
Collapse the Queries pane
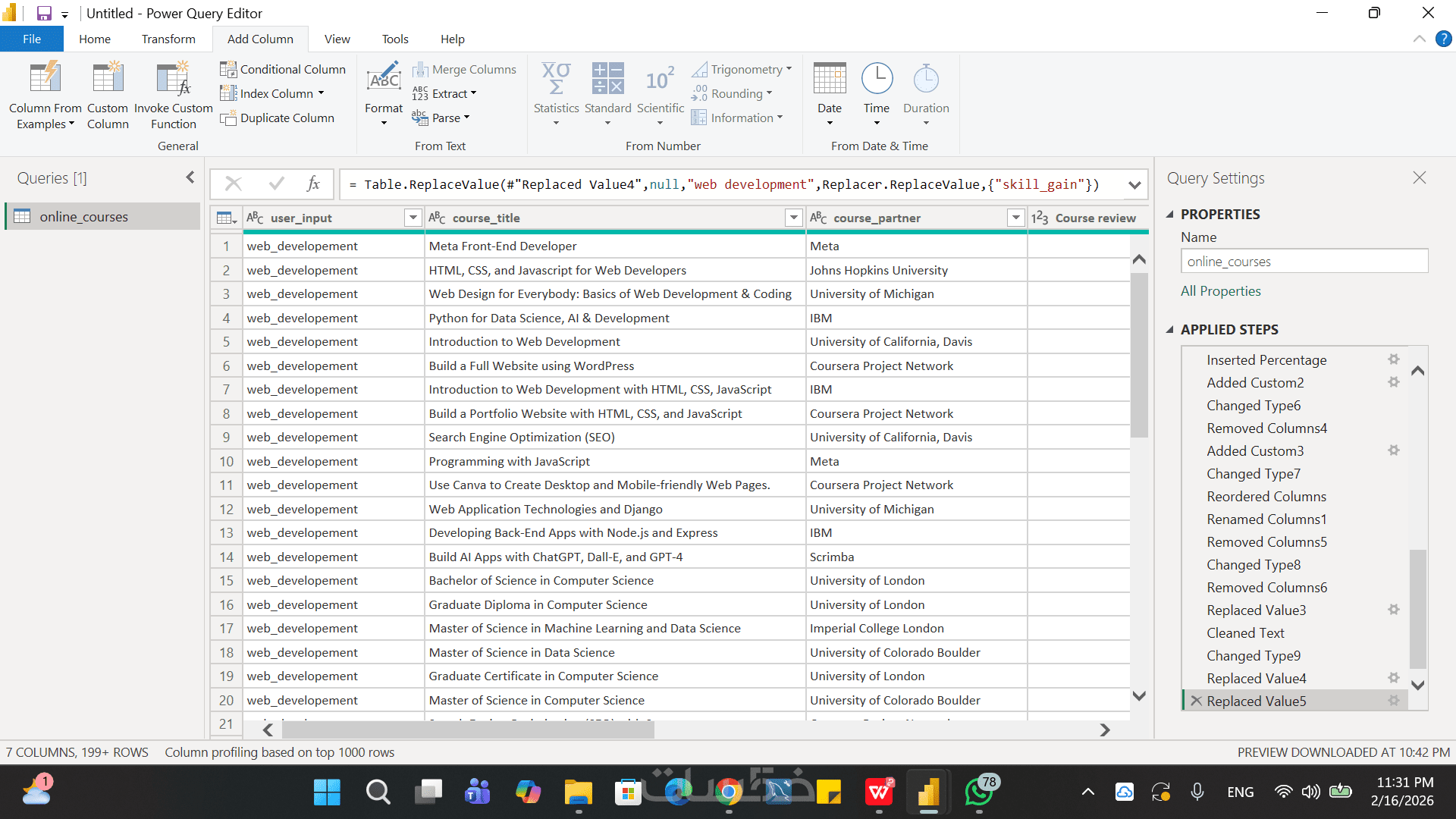(190, 177)
